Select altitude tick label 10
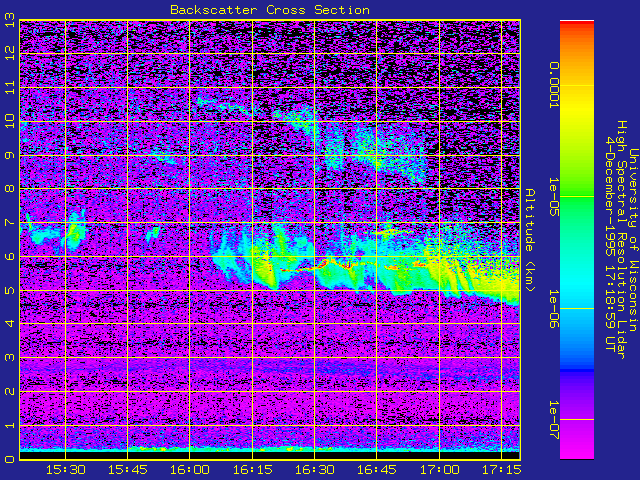The width and height of the screenshot is (640, 480). pyautogui.click(x=10, y=121)
